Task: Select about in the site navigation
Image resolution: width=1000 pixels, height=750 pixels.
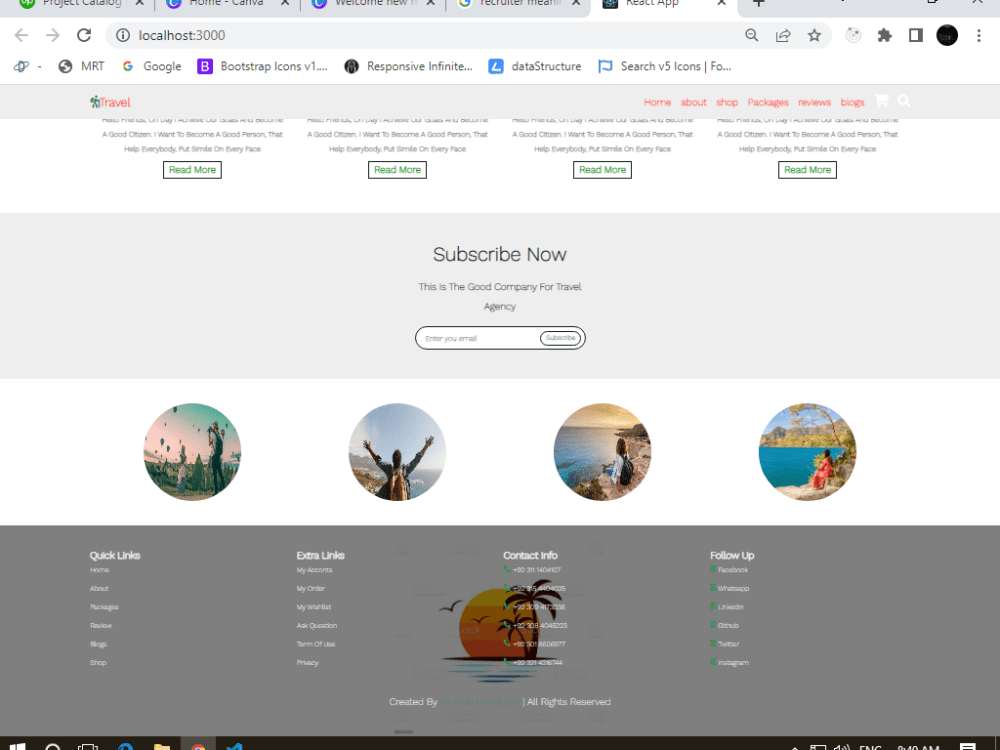Action: click(693, 101)
